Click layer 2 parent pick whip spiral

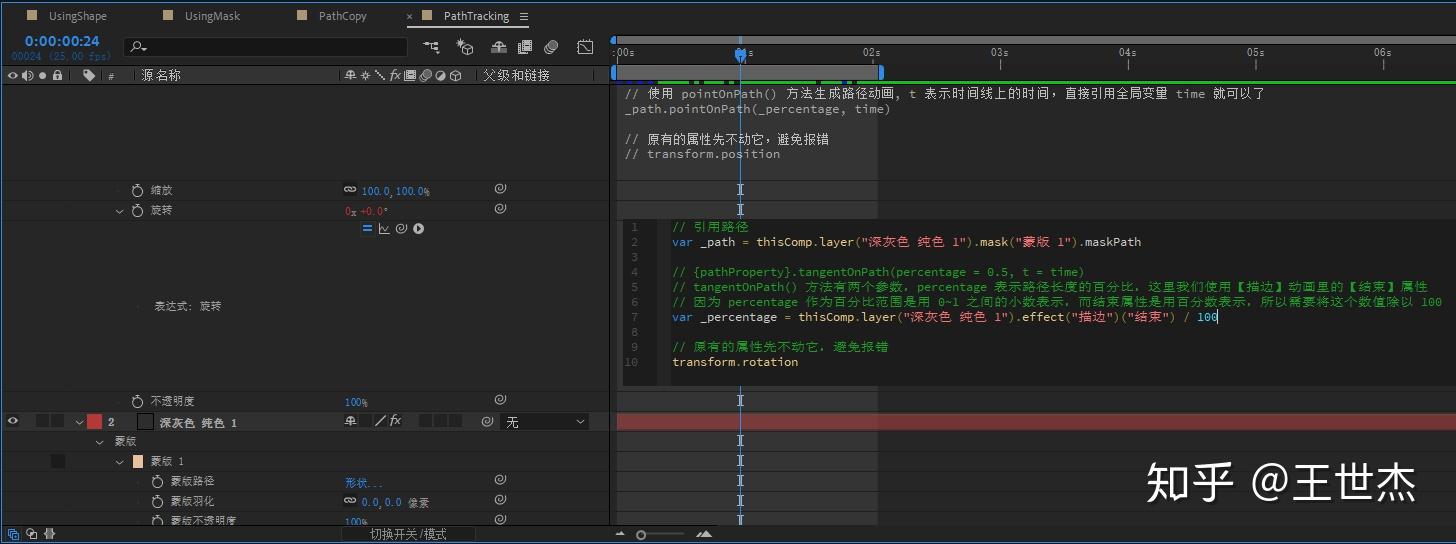487,422
